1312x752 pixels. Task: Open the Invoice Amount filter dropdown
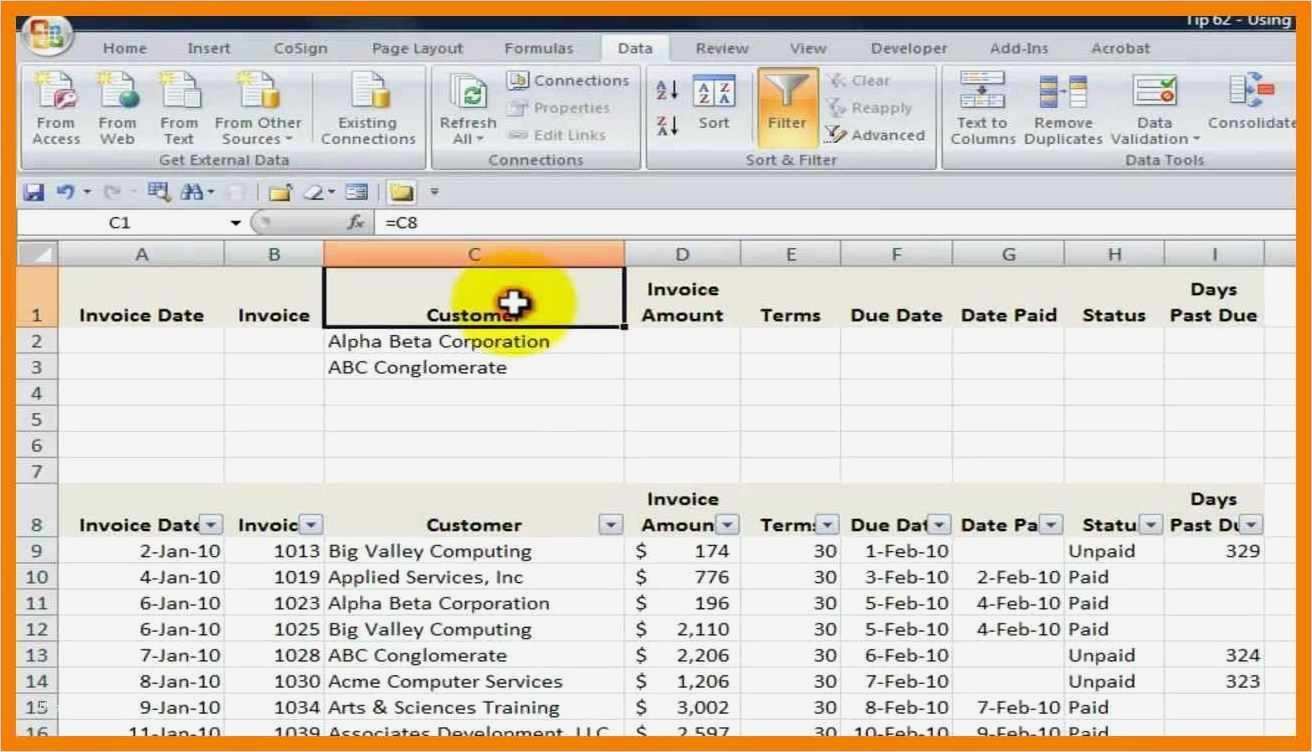pos(727,525)
